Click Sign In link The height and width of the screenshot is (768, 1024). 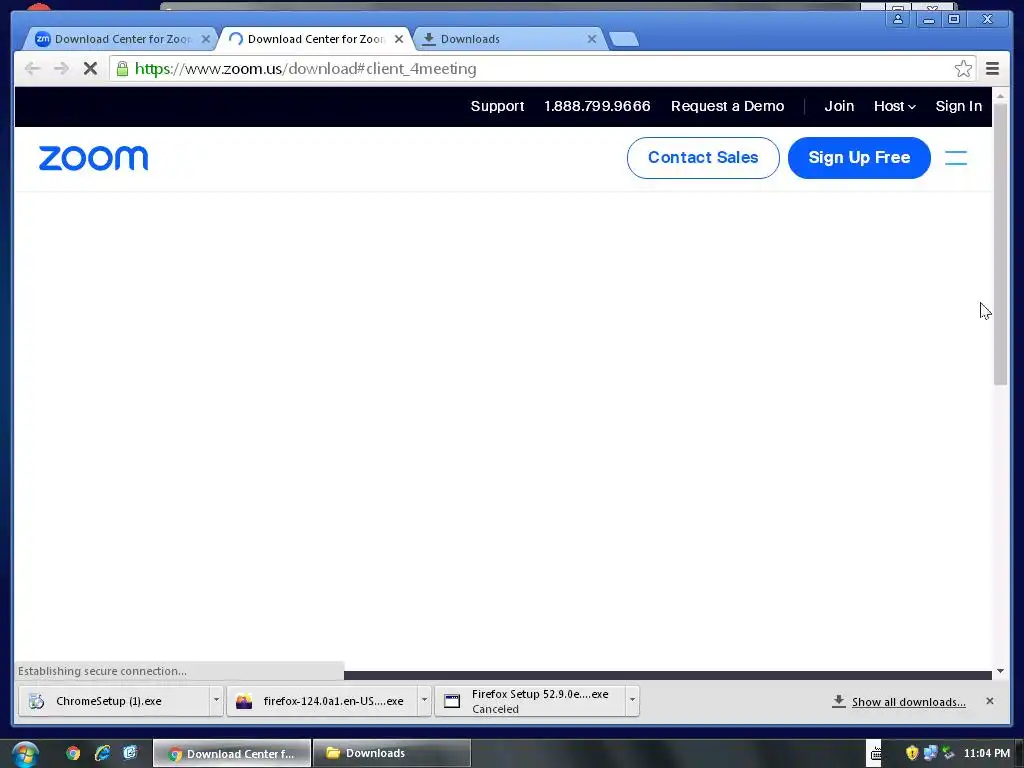point(958,106)
